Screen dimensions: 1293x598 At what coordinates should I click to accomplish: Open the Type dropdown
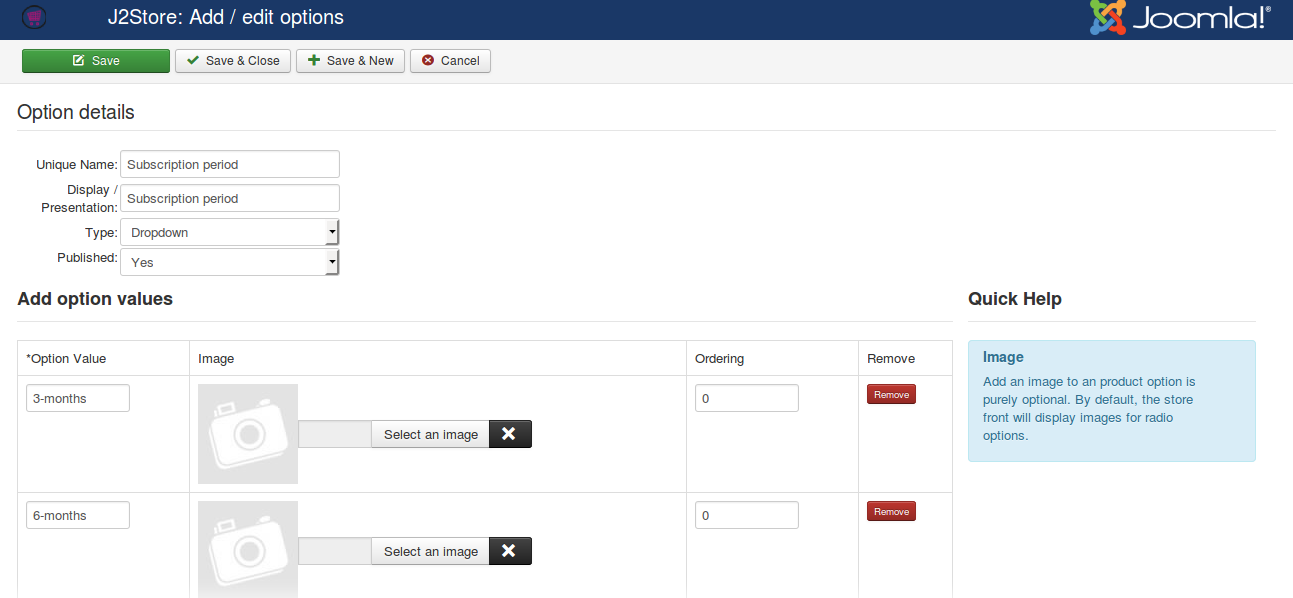pos(229,233)
